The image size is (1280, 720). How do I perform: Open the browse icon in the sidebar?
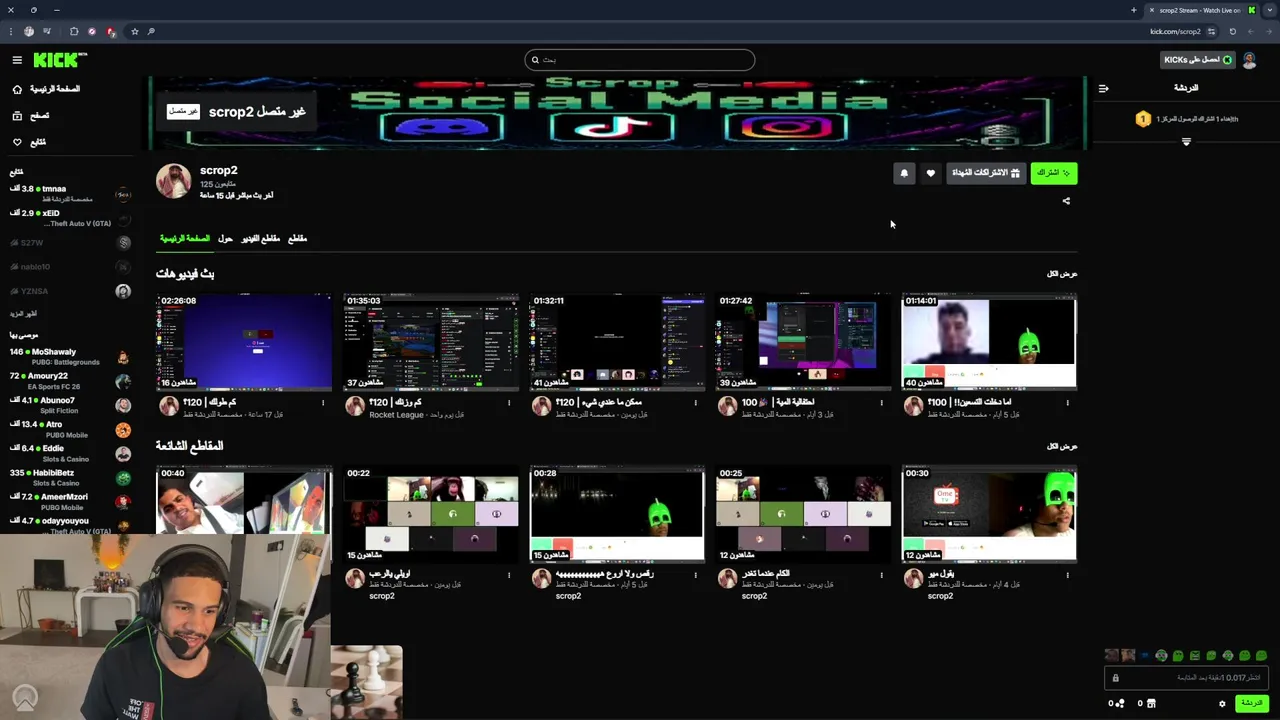tap(17, 116)
